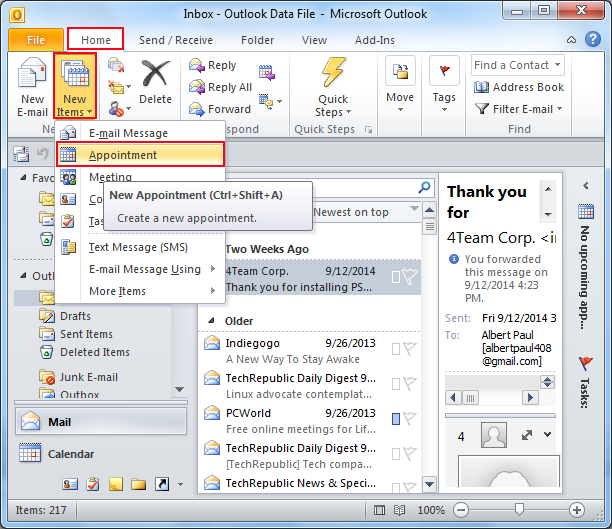
Task: Open Outlook Help question mark
Action: (x=593, y=39)
